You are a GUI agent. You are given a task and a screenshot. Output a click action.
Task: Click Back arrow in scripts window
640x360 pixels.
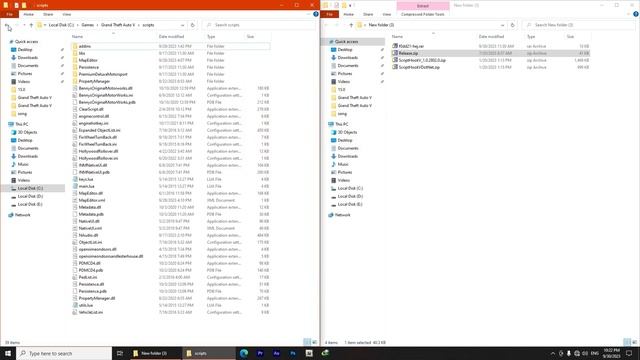point(7,25)
